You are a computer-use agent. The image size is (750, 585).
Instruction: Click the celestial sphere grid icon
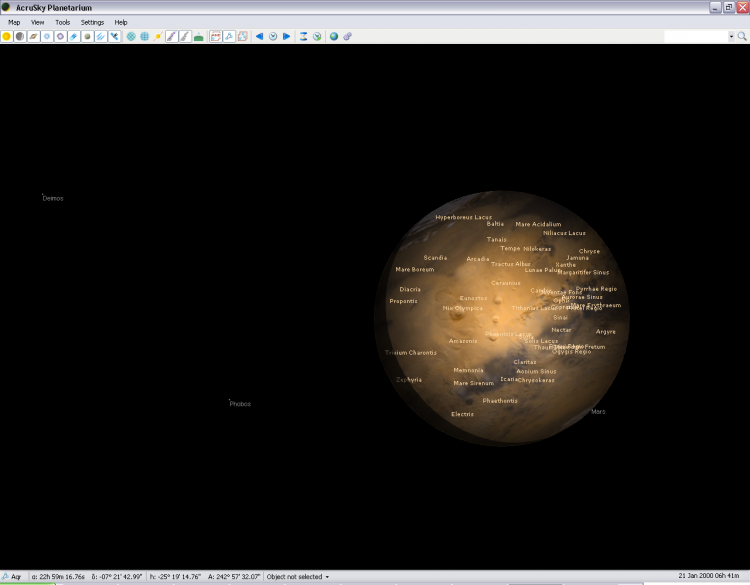tap(131, 36)
